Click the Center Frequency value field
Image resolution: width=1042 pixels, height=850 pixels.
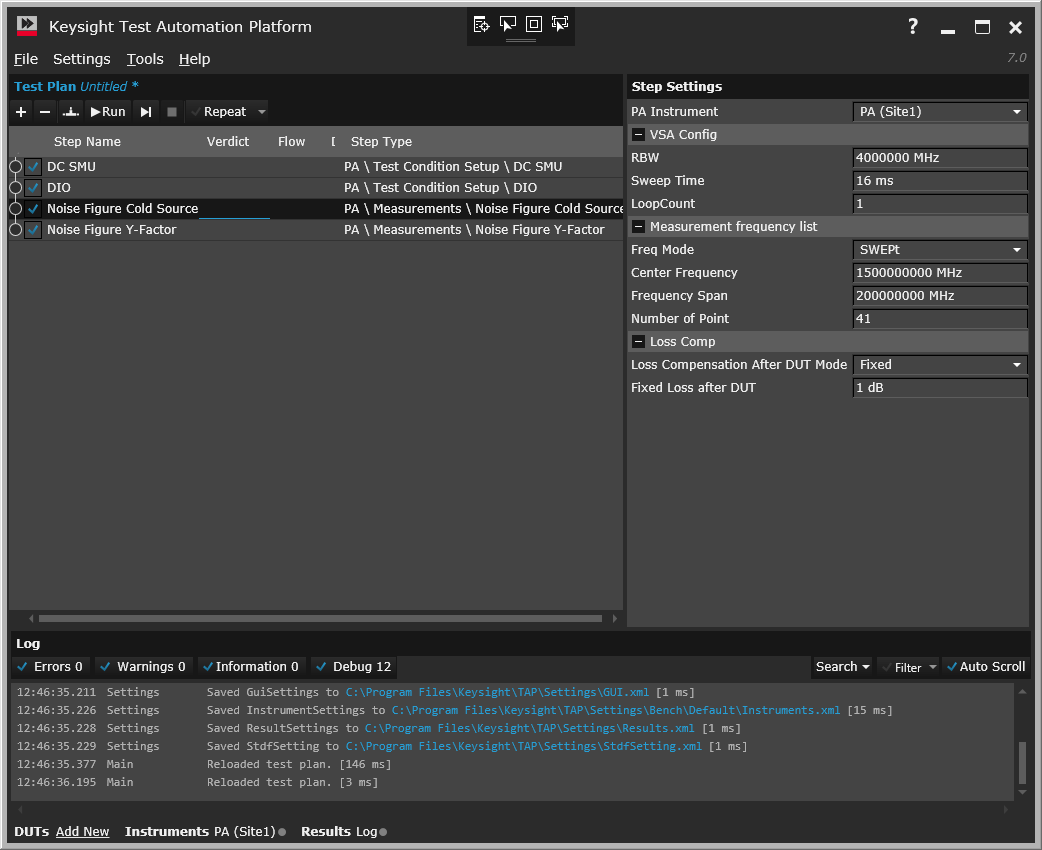point(940,273)
